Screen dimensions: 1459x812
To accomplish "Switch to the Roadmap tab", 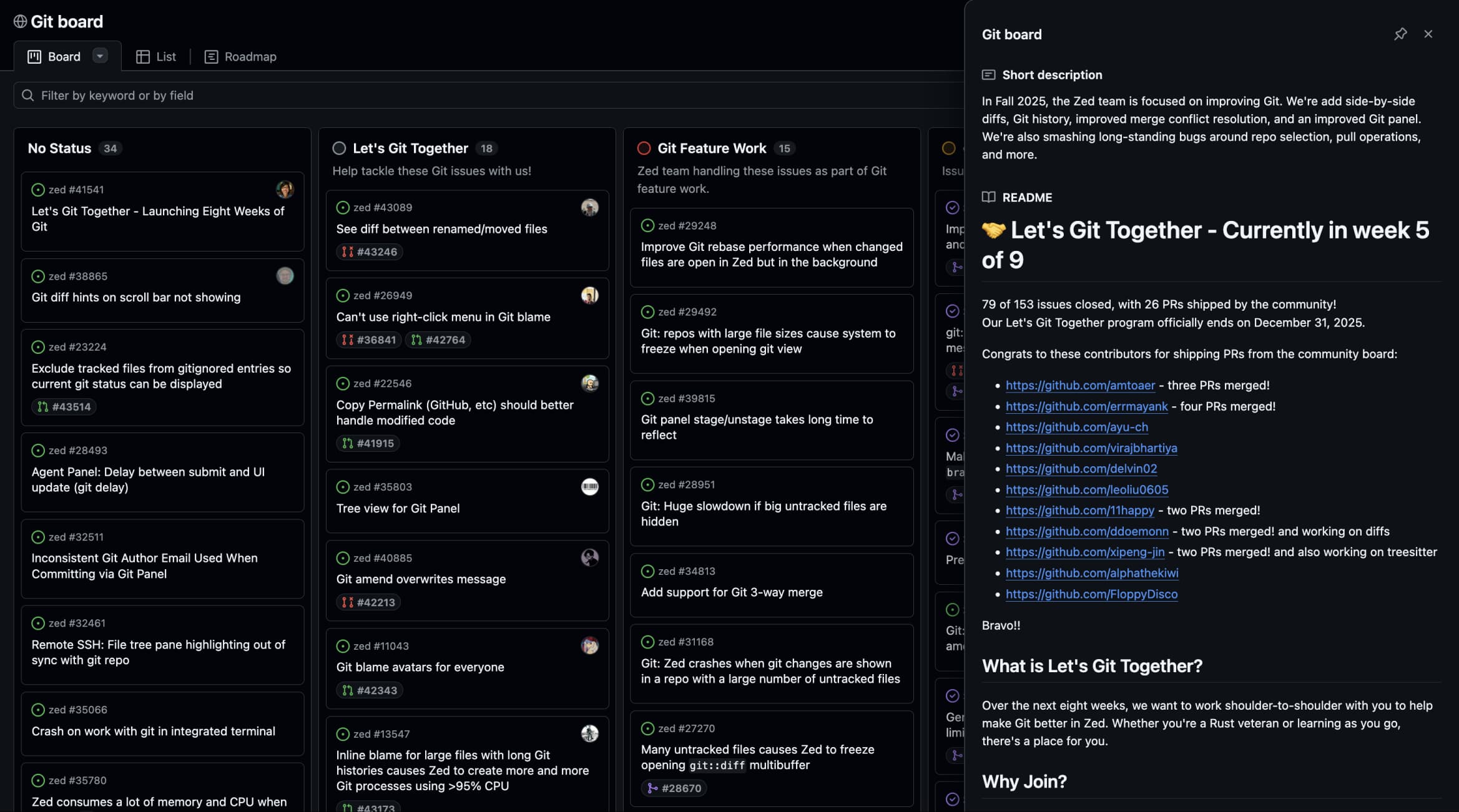I will [x=240, y=56].
